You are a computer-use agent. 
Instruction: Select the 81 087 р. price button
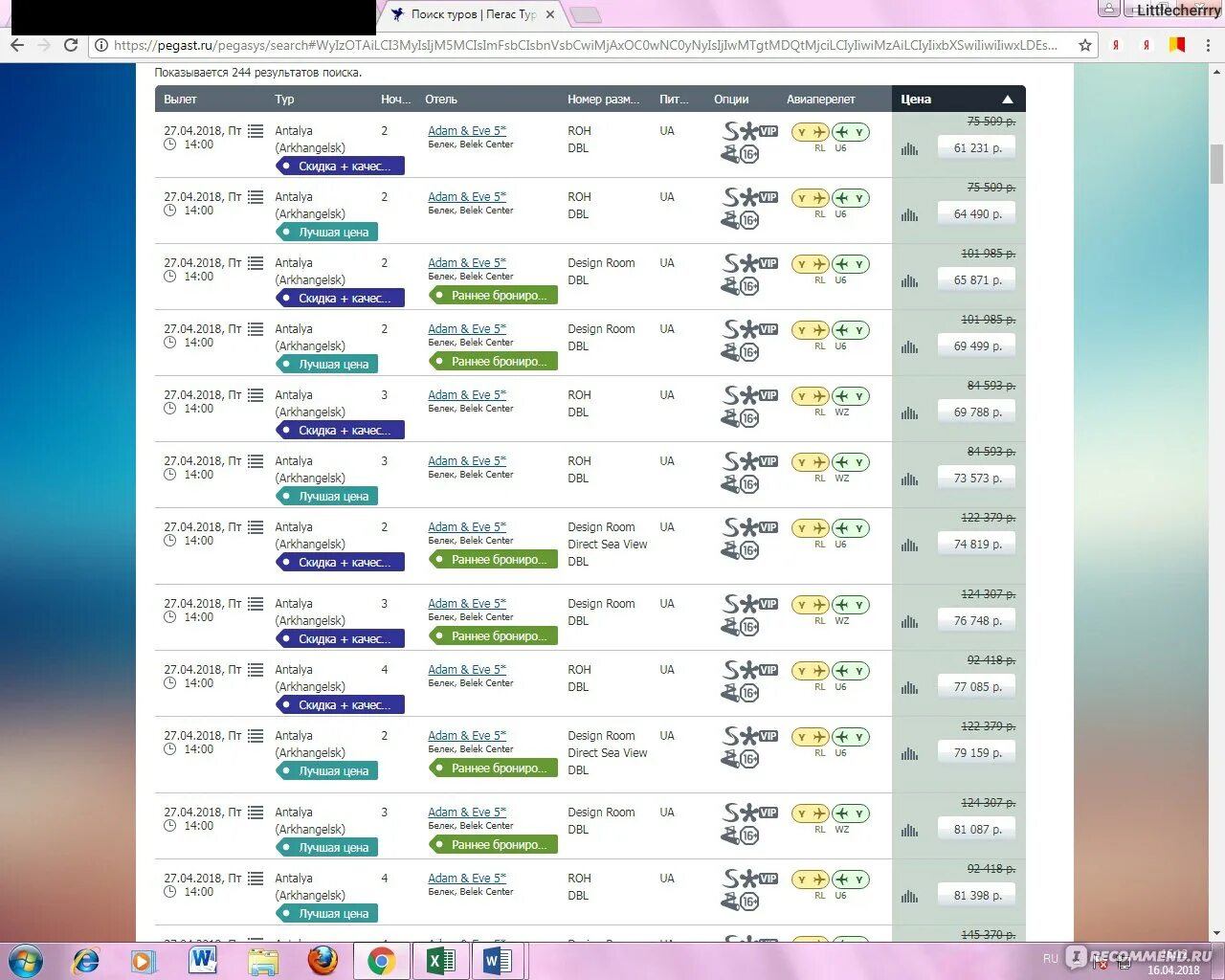(x=976, y=830)
